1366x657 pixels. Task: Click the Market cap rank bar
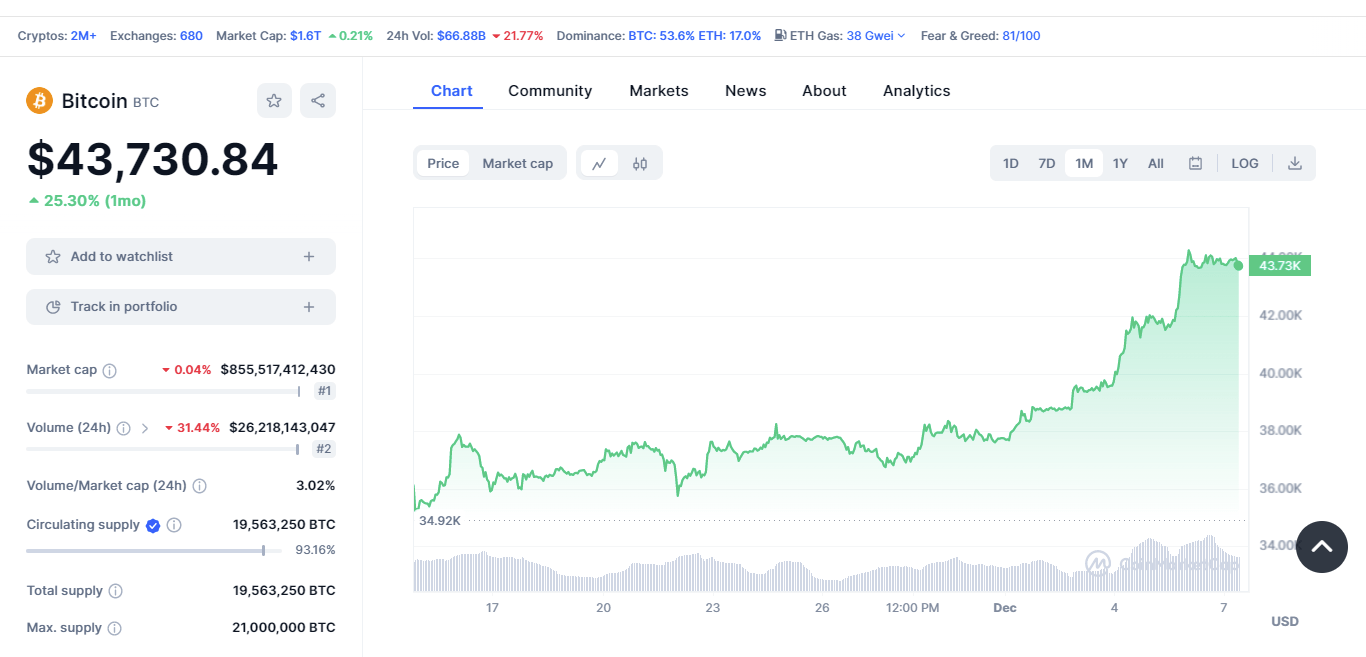point(163,391)
